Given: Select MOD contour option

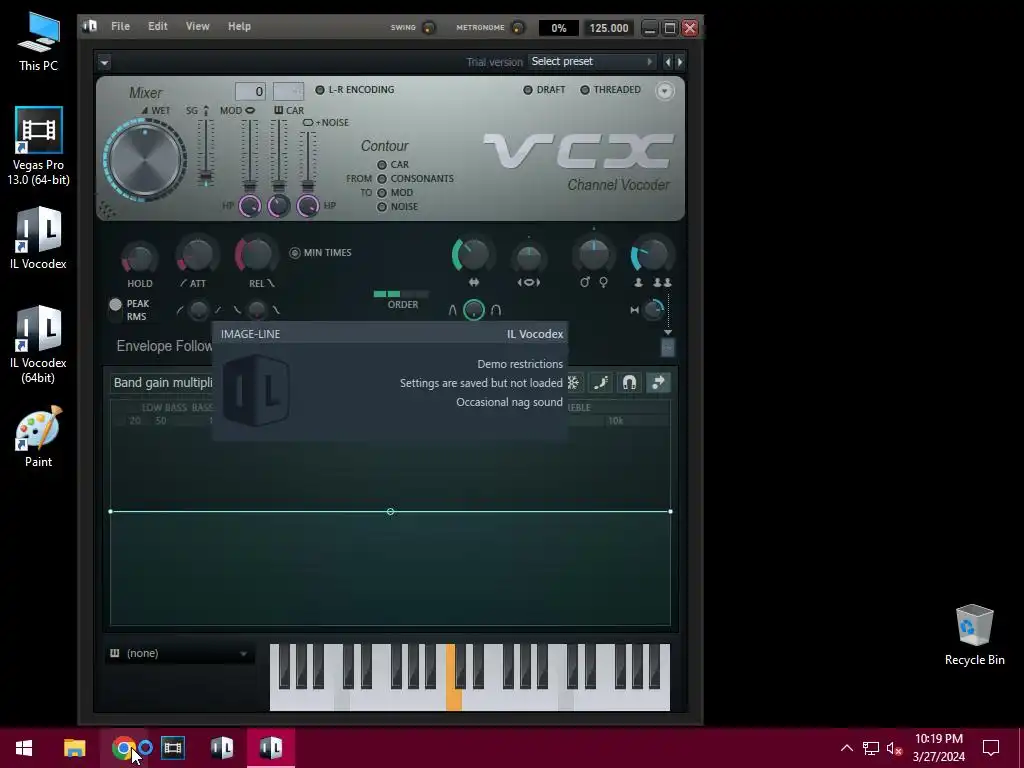Looking at the screenshot, I should (382, 193).
